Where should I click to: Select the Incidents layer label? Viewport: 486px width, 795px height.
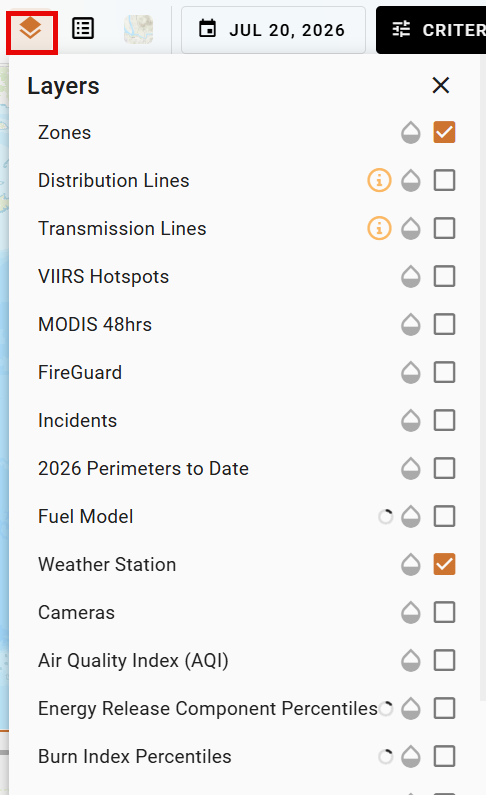point(78,420)
